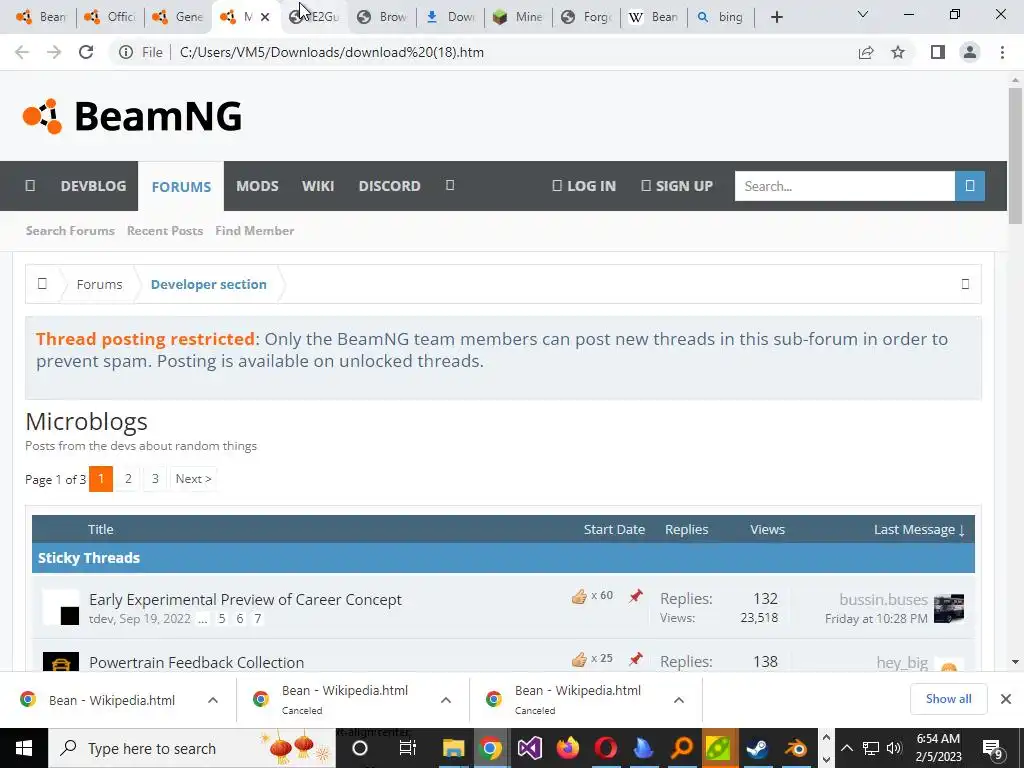This screenshot has height=768, width=1024.
Task: Open tab search dropdown chevron
Action: click(x=863, y=14)
